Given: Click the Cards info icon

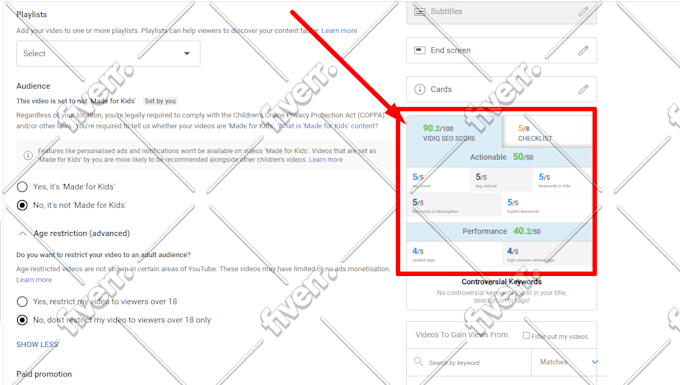Looking at the screenshot, I should 420,89.
